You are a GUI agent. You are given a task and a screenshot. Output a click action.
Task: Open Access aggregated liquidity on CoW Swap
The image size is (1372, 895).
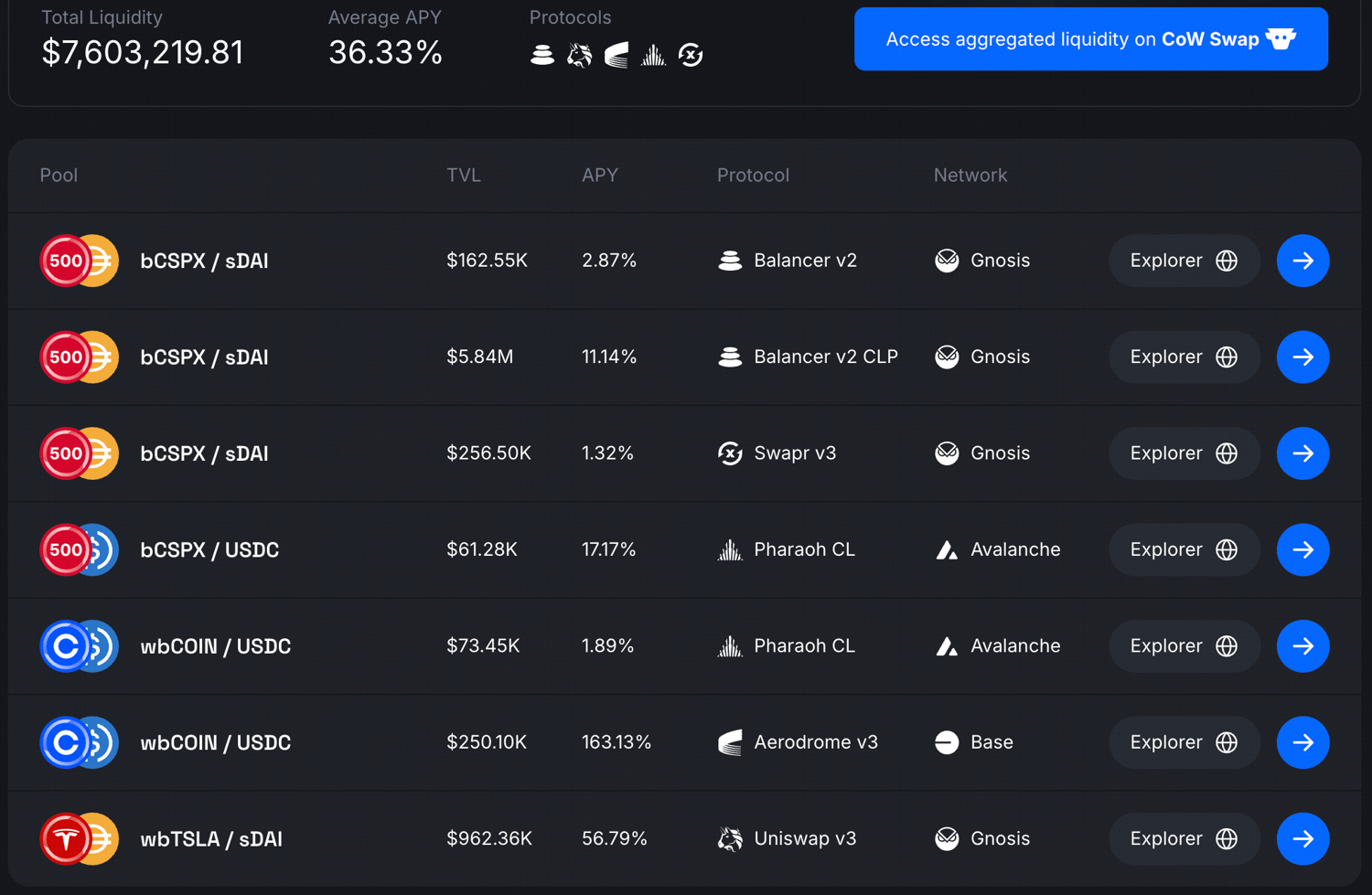(x=1091, y=39)
